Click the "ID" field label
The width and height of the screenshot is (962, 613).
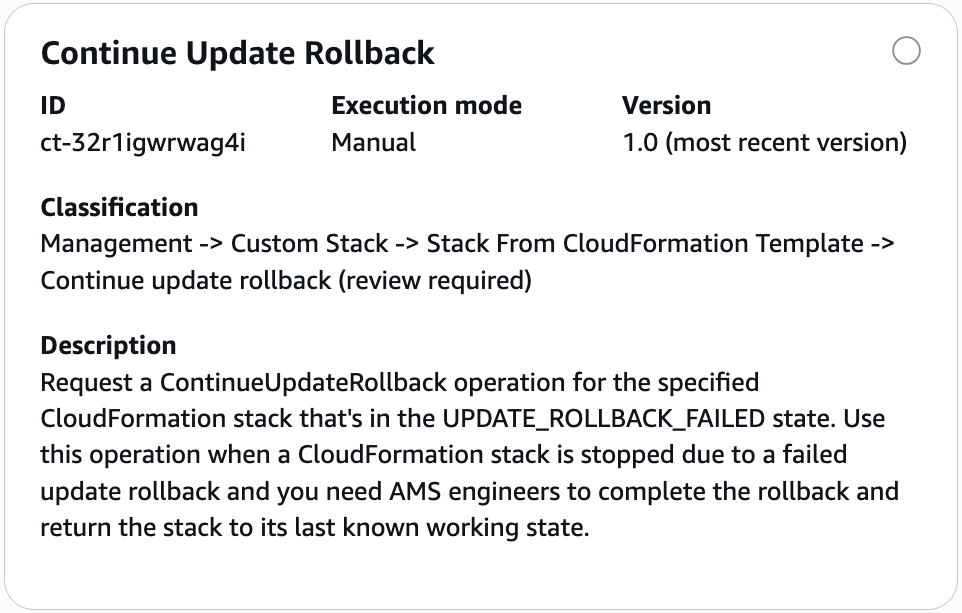(x=53, y=105)
